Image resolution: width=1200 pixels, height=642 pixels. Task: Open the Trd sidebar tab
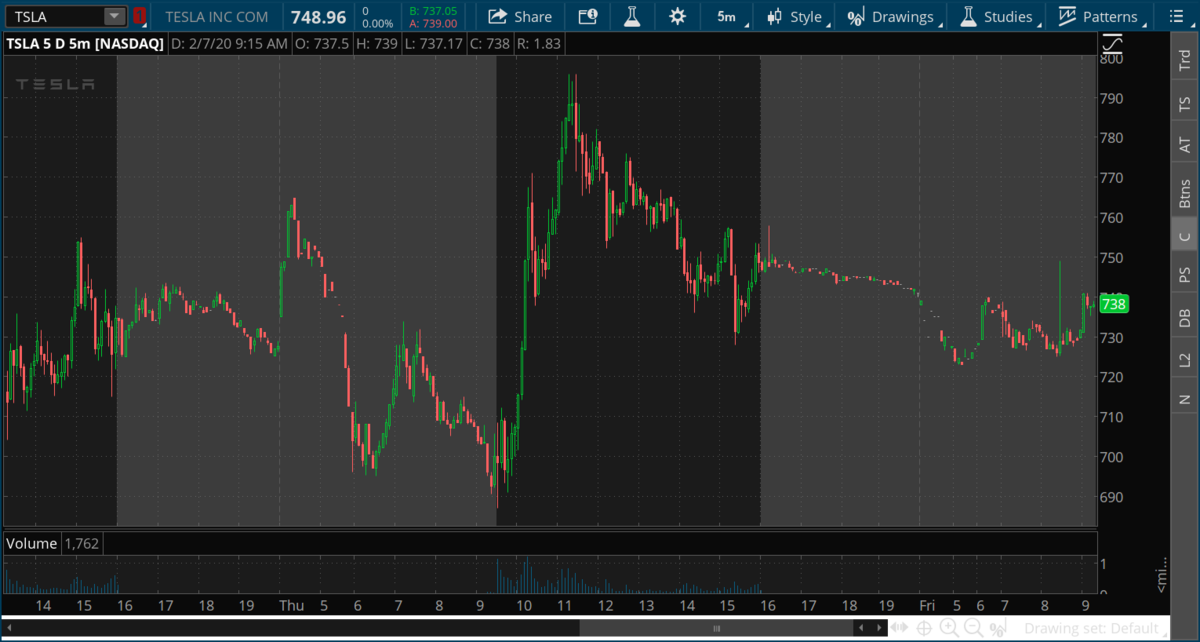tap(1185, 59)
